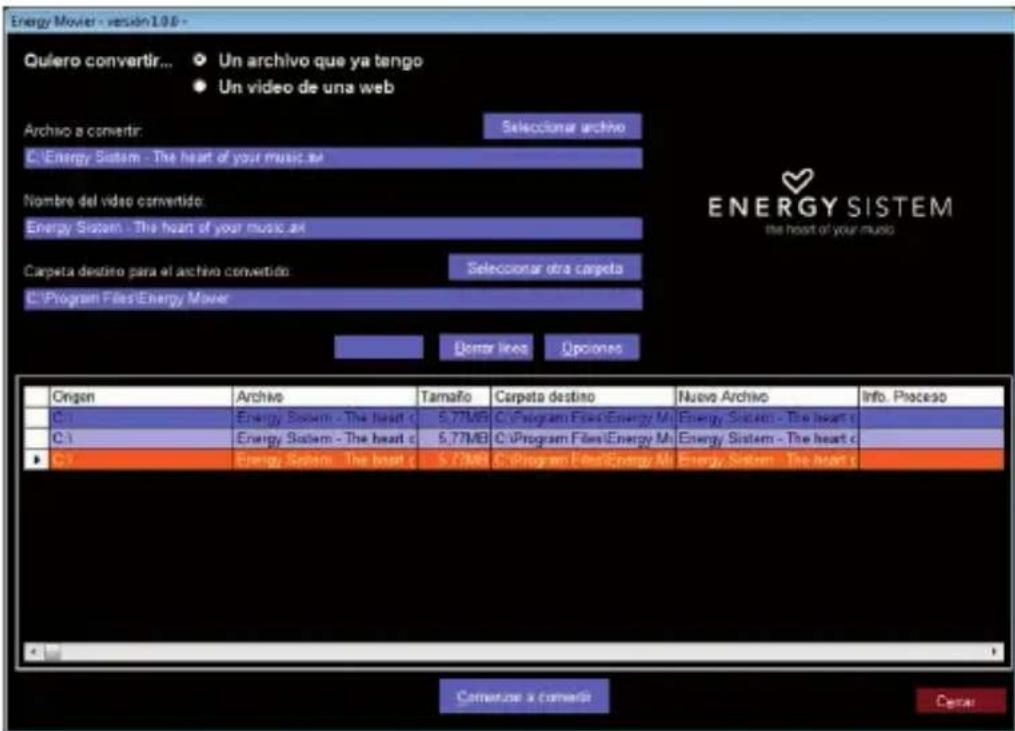Select the Carpeta destino cell in dark blue row
This screenshot has width=1015, height=731.
583,418
